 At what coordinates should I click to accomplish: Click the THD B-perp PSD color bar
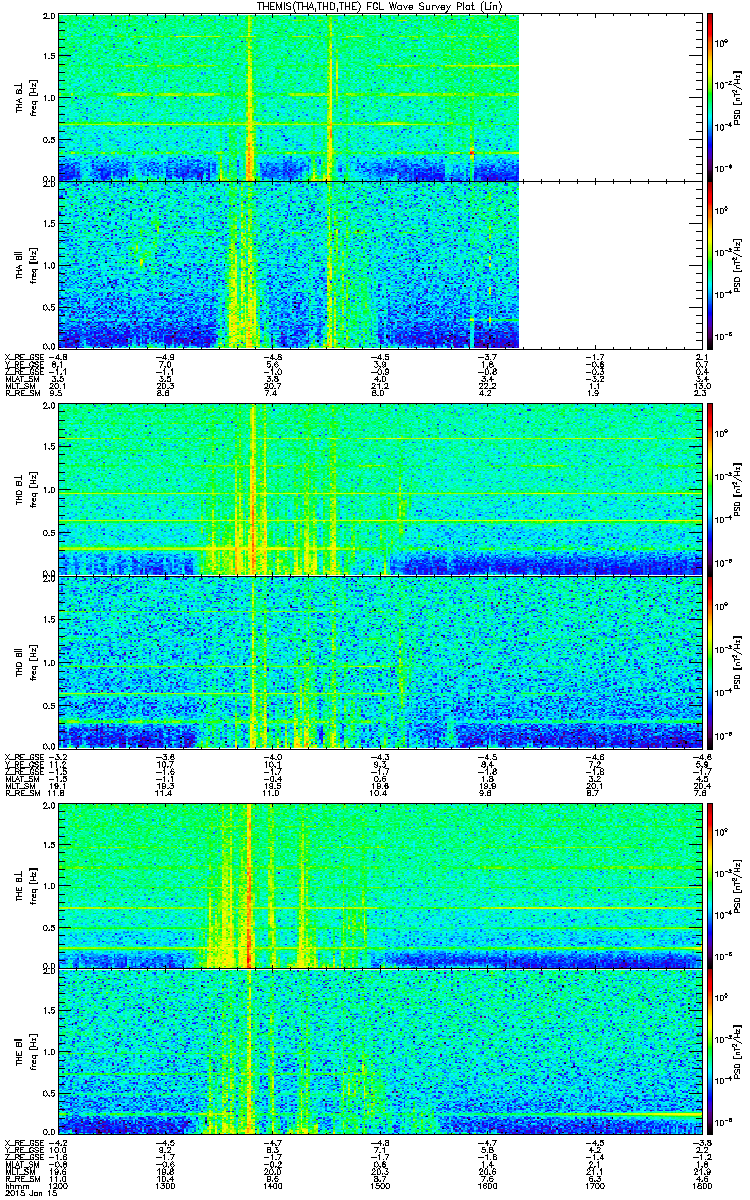[710, 487]
